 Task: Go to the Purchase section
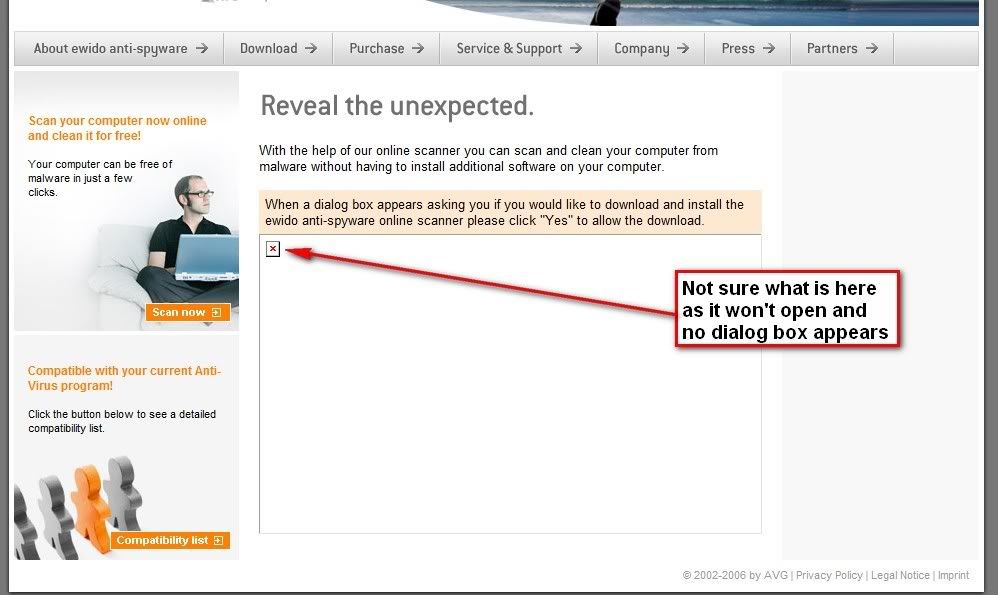[386, 48]
